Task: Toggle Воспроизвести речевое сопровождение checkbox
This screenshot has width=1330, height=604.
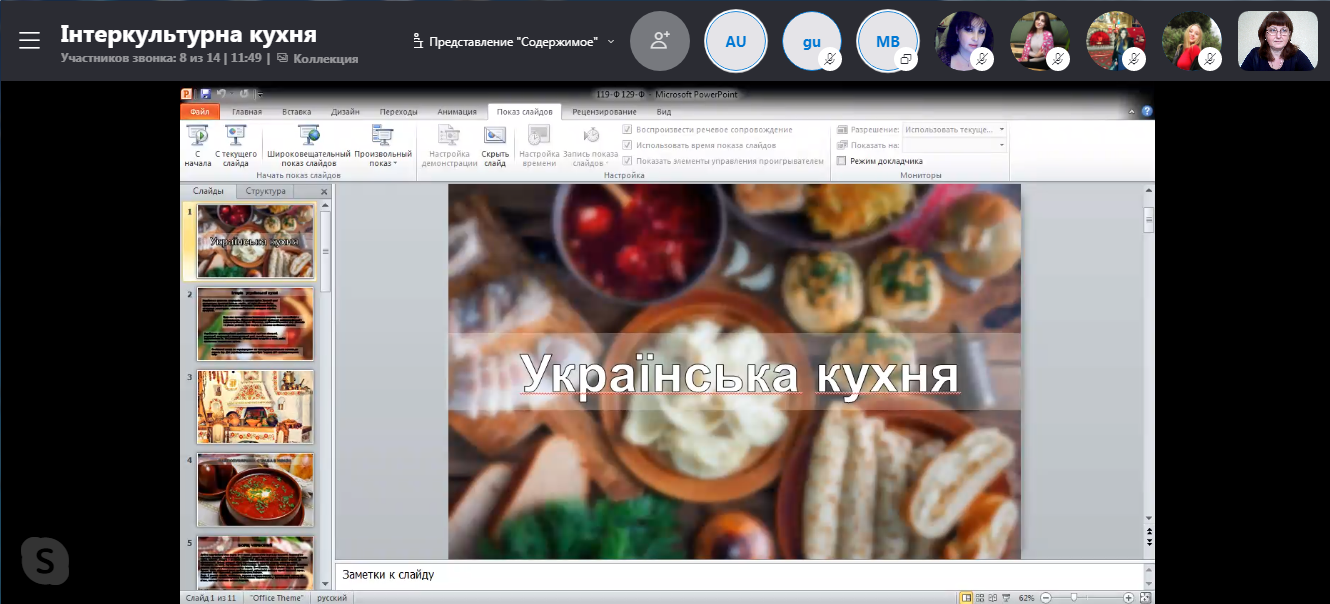Action: [x=627, y=130]
